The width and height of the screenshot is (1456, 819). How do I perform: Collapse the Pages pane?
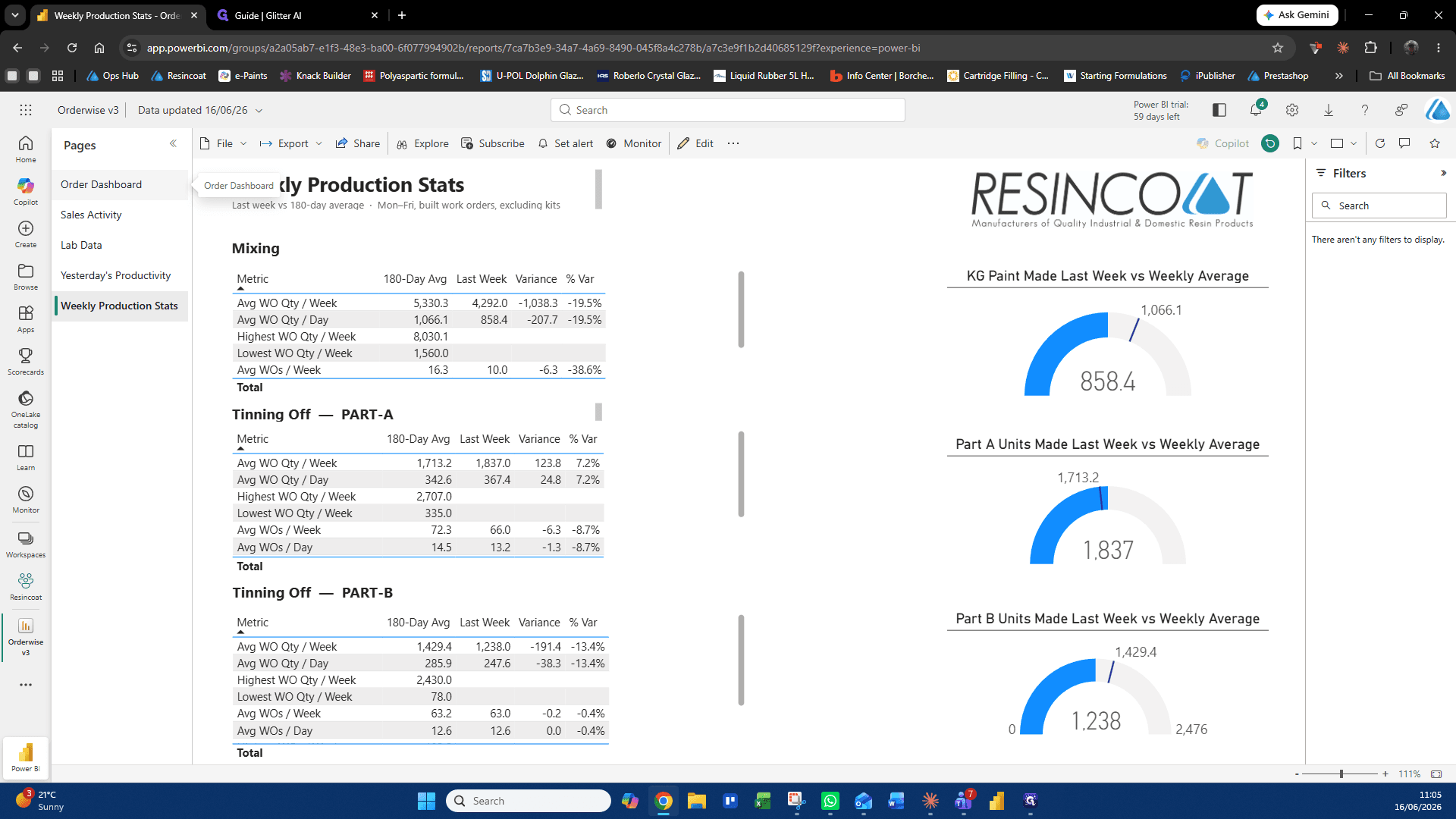pos(173,144)
